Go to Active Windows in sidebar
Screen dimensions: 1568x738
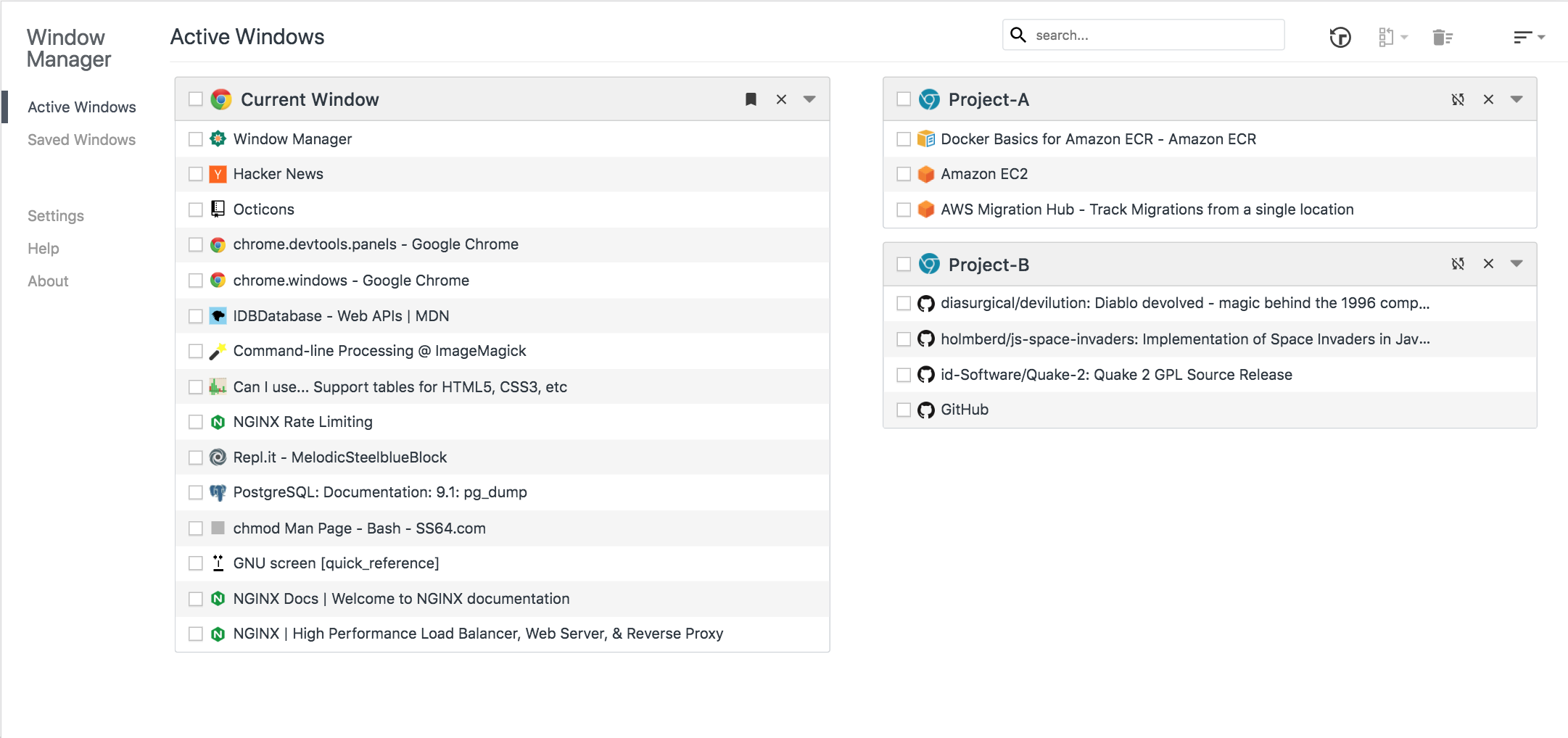click(x=81, y=107)
